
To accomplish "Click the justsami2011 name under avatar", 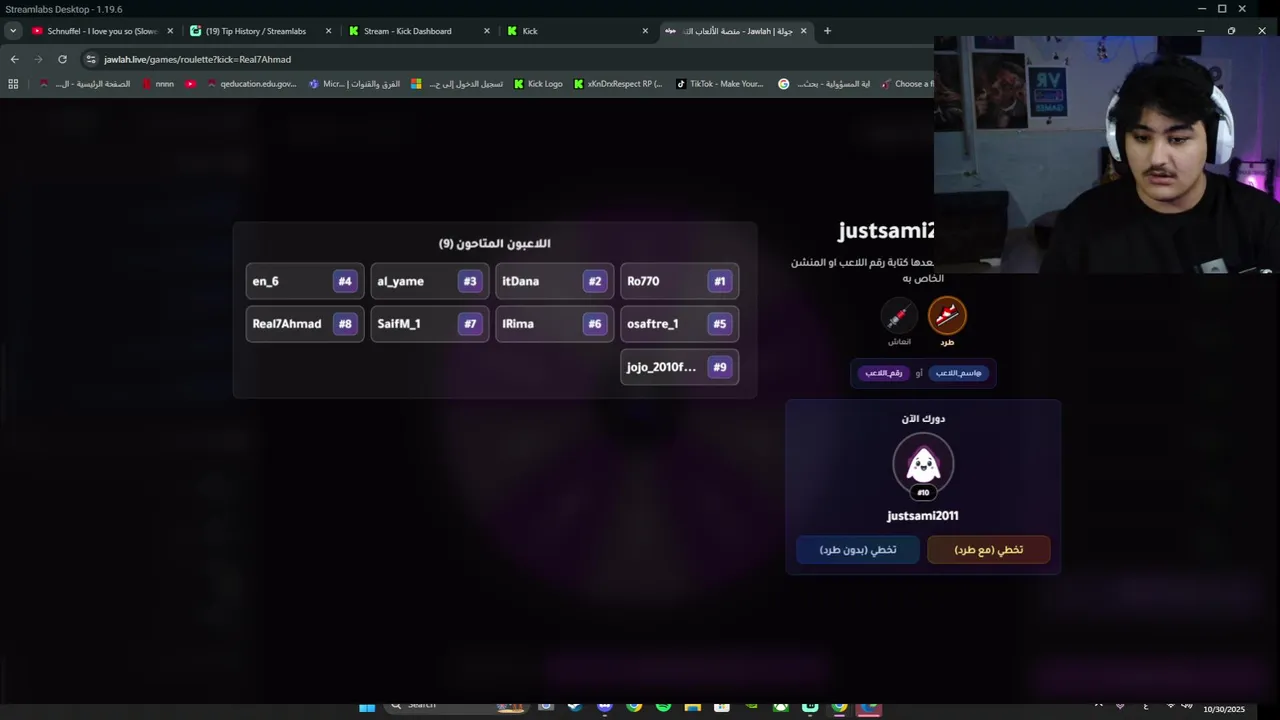I will (923, 516).
